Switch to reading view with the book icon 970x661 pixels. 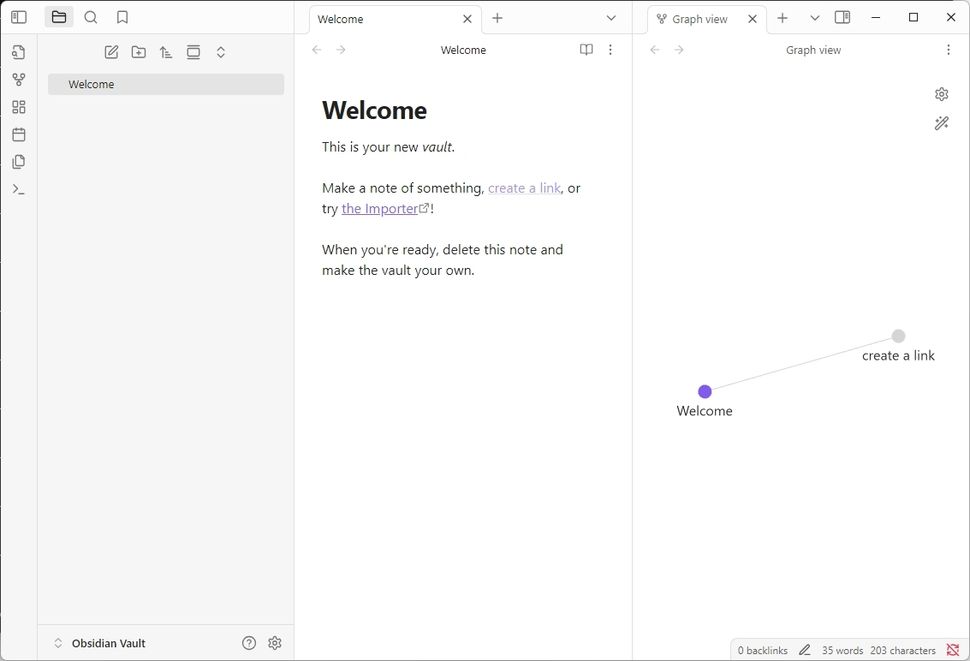[586, 49]
